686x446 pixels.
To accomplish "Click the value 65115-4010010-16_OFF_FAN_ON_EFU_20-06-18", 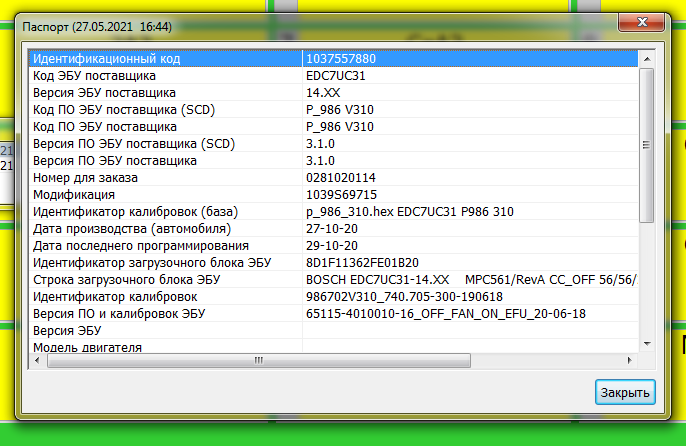I will 446,314.
